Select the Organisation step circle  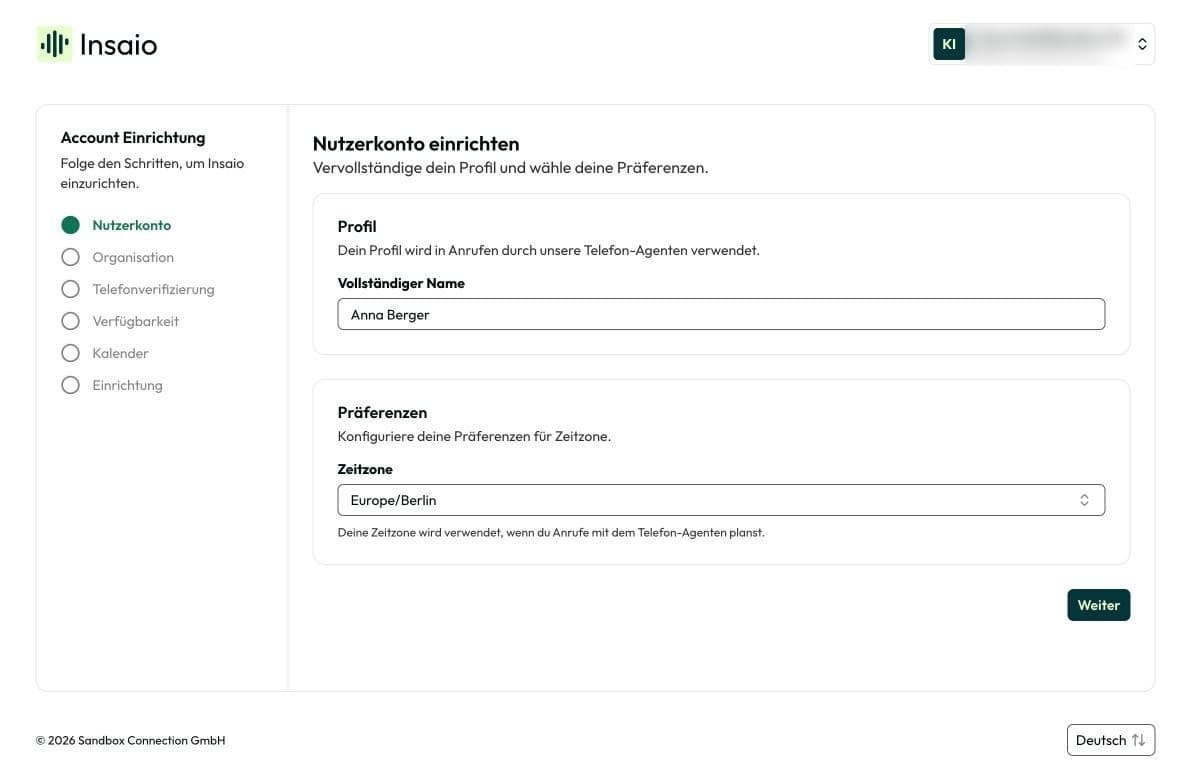[x=70, y=257]
